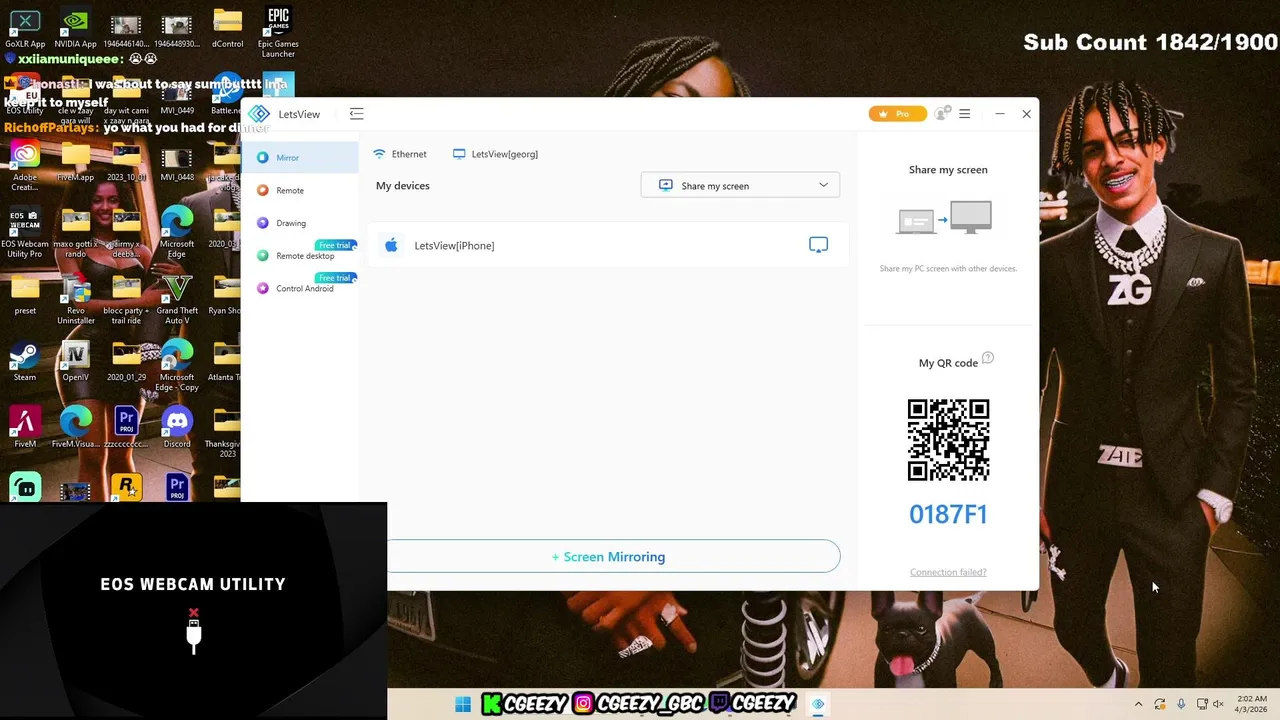Open the user account avatar icon
Viewport: 1280px width, 720px height.
click(x=941, y=114)
